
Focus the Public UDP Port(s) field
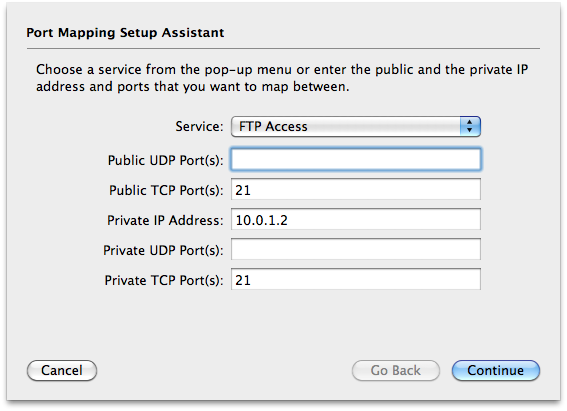pyautogui.click(x=356, y=159)
